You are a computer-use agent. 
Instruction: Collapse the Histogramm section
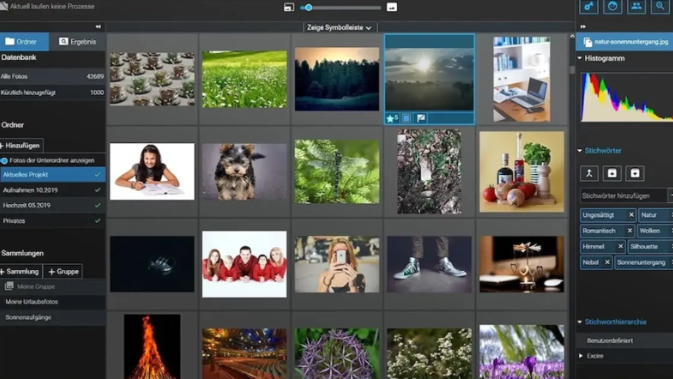580,58
